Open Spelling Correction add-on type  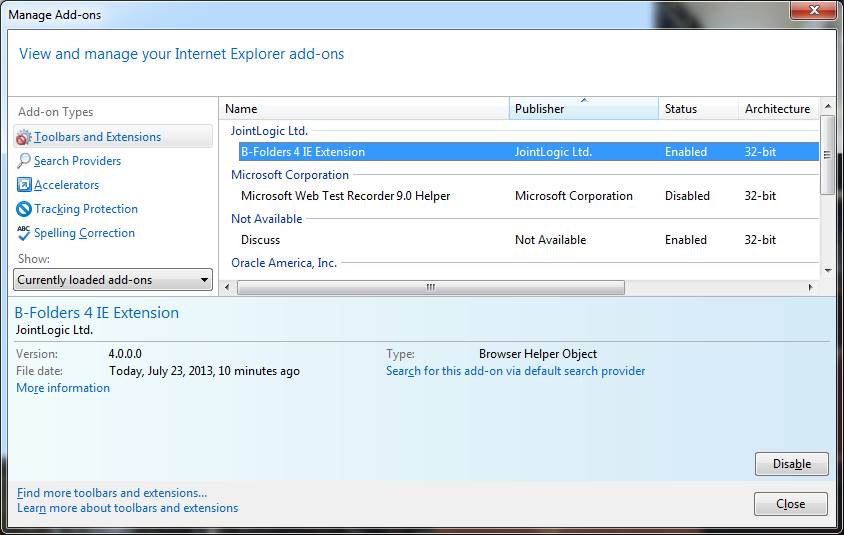85,233
